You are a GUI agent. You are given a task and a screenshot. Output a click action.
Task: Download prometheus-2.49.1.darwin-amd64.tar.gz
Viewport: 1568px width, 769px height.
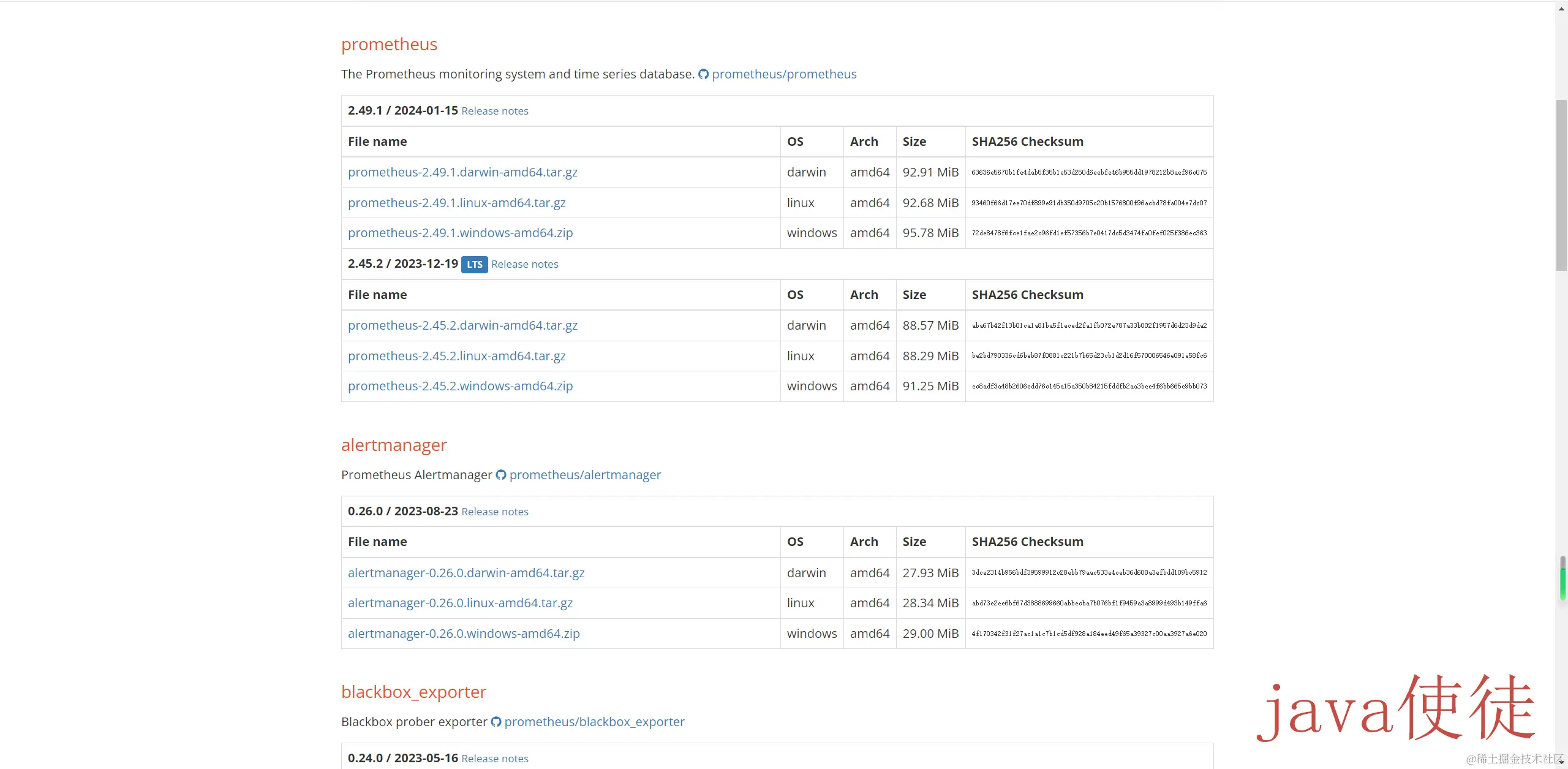(462, 172)
